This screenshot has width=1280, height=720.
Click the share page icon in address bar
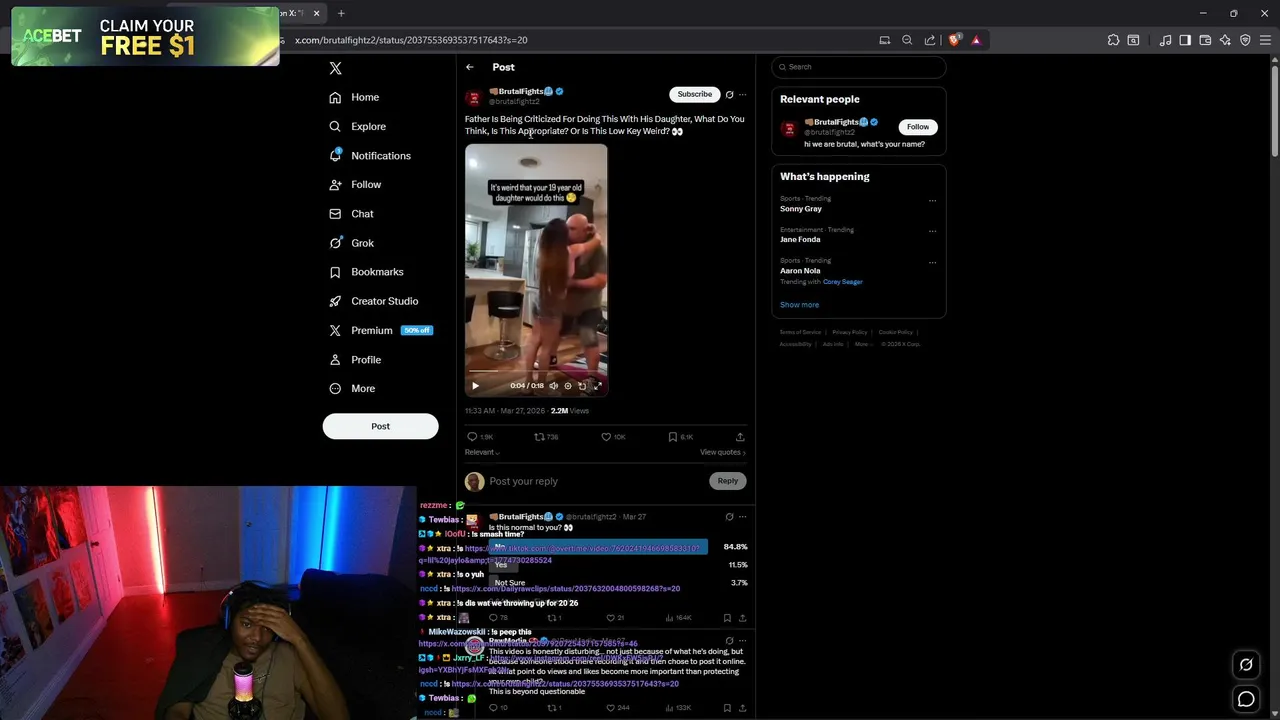tap(930, 40)
